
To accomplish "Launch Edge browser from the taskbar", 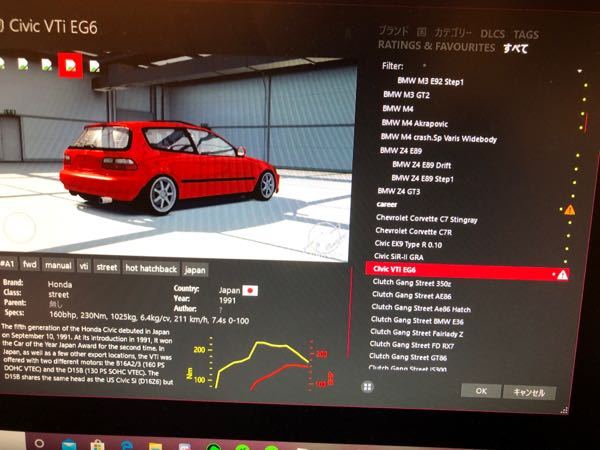I will 127,446.
